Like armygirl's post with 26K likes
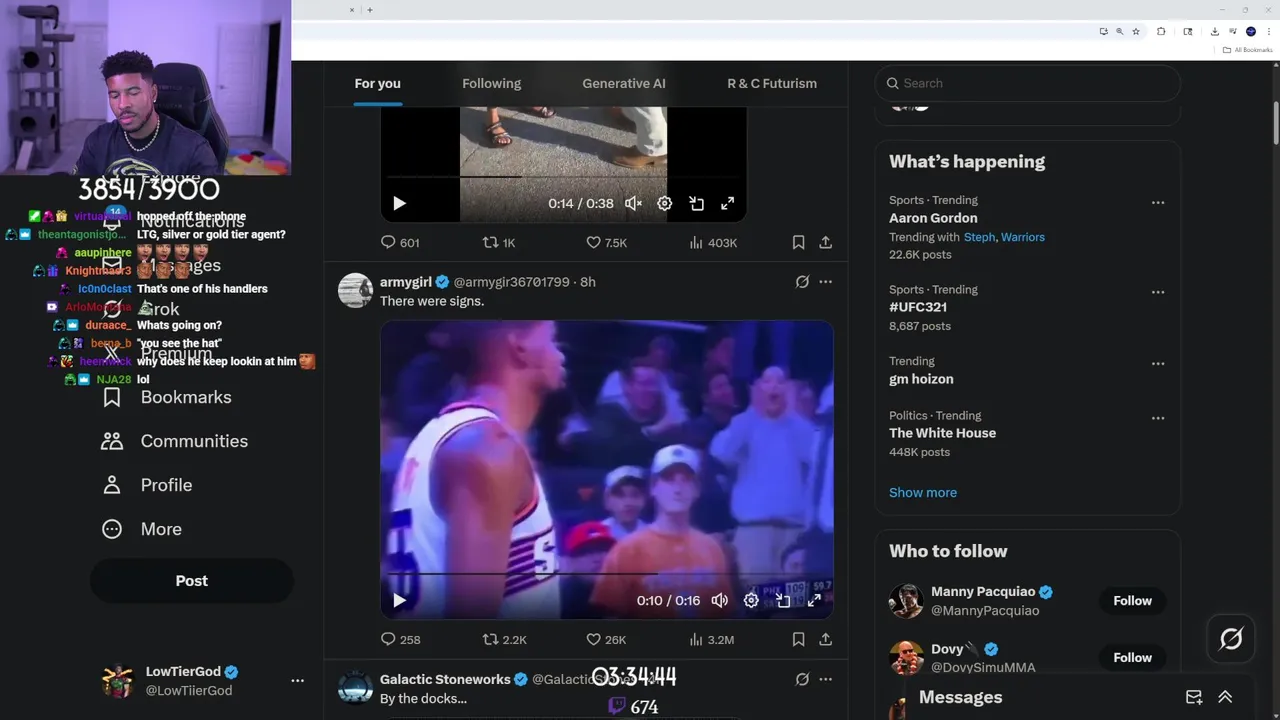This screenshot has width=1280, height=720. pyautogui.click(x=606, y=639)
